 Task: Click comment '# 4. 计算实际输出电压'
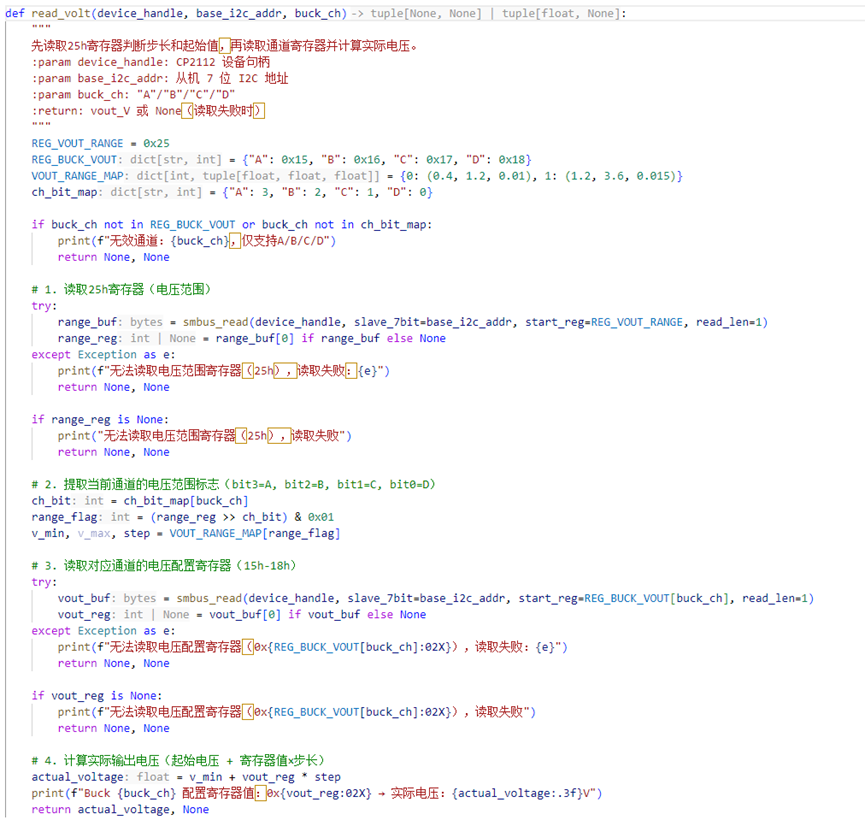176,760
